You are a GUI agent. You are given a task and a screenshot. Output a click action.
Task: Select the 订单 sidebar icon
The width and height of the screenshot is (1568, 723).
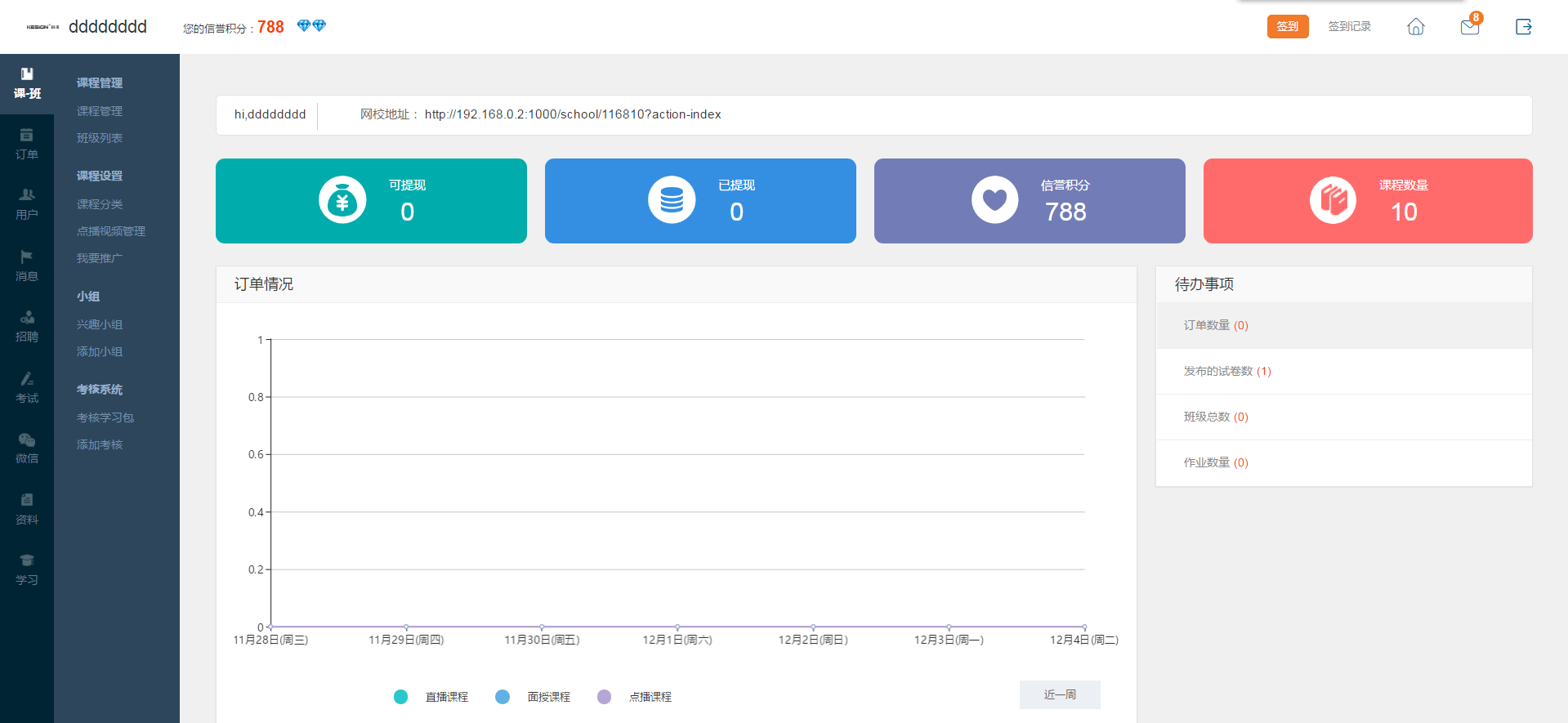coord(27,144)
